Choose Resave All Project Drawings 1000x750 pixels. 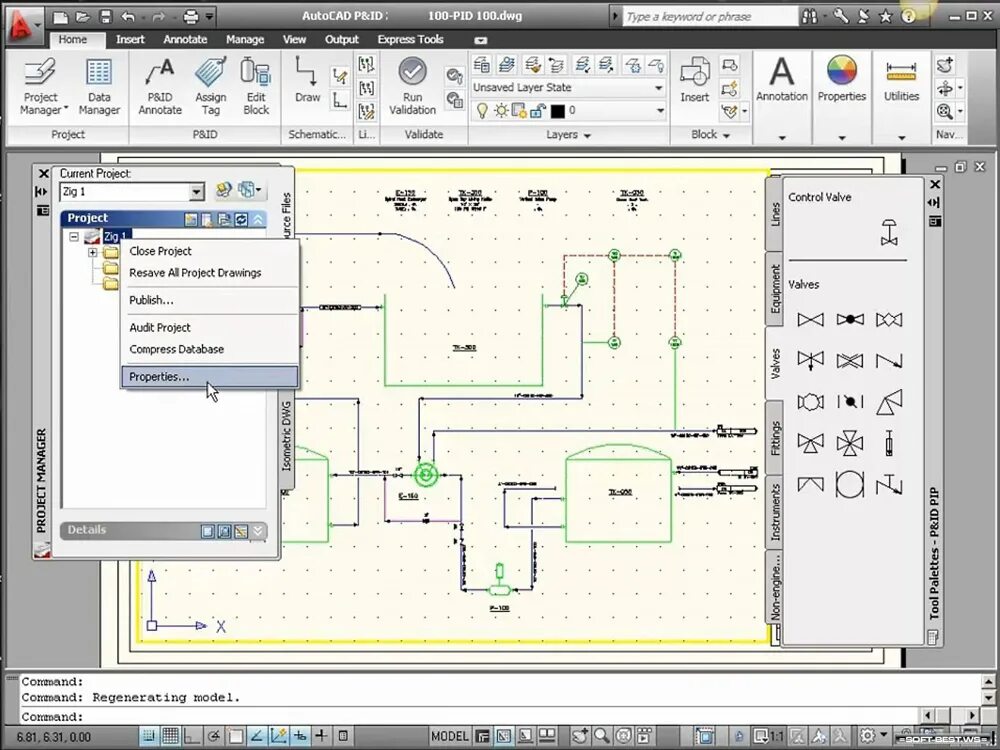point(195,273)
